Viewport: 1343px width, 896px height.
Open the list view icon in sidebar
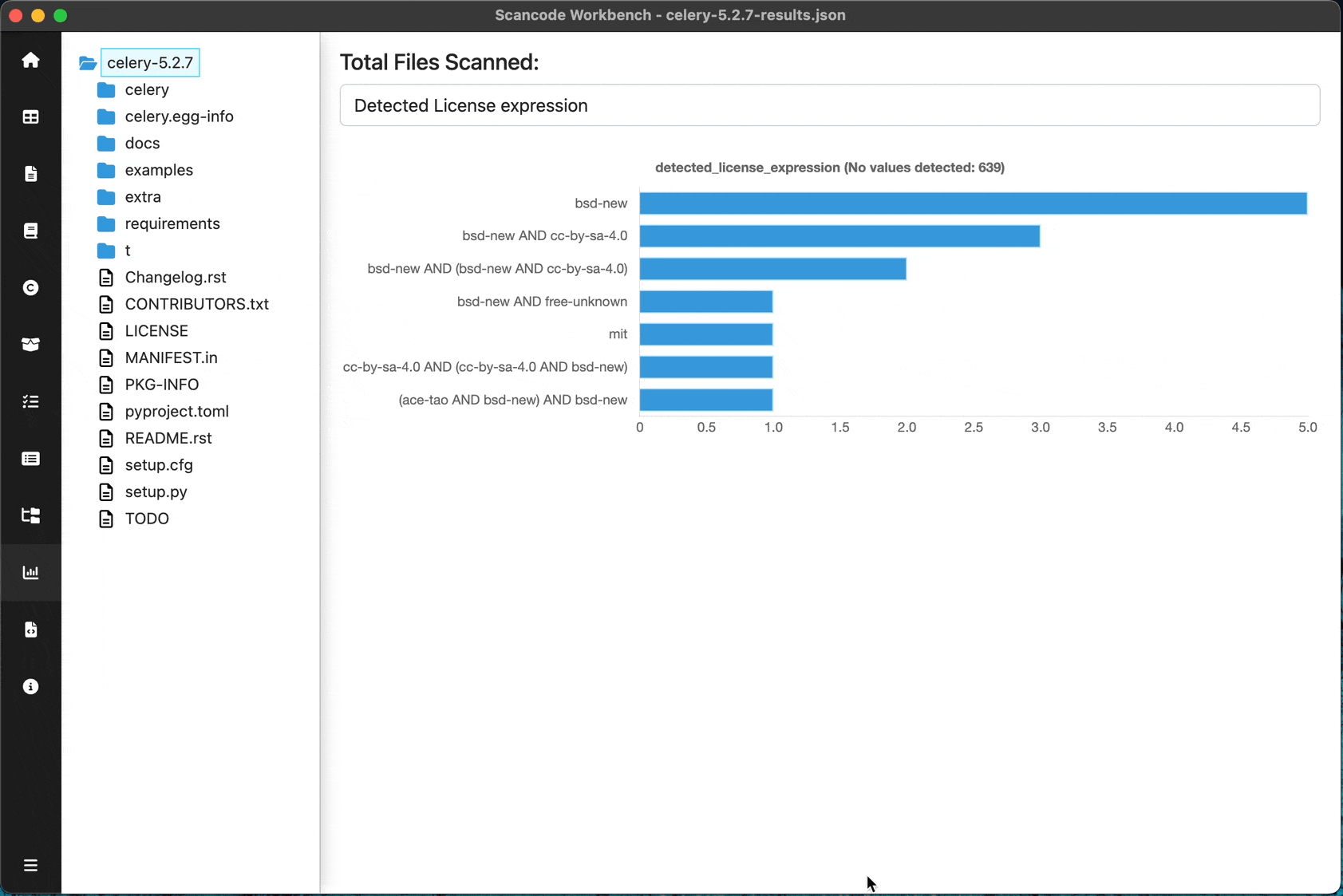tap(30, 459)
